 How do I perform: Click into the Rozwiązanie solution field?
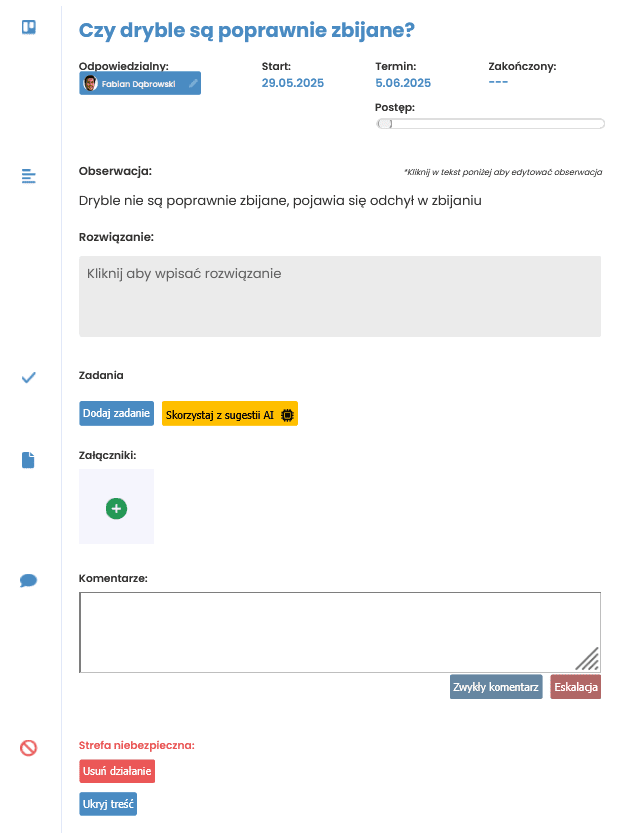[x=340, y=296]
